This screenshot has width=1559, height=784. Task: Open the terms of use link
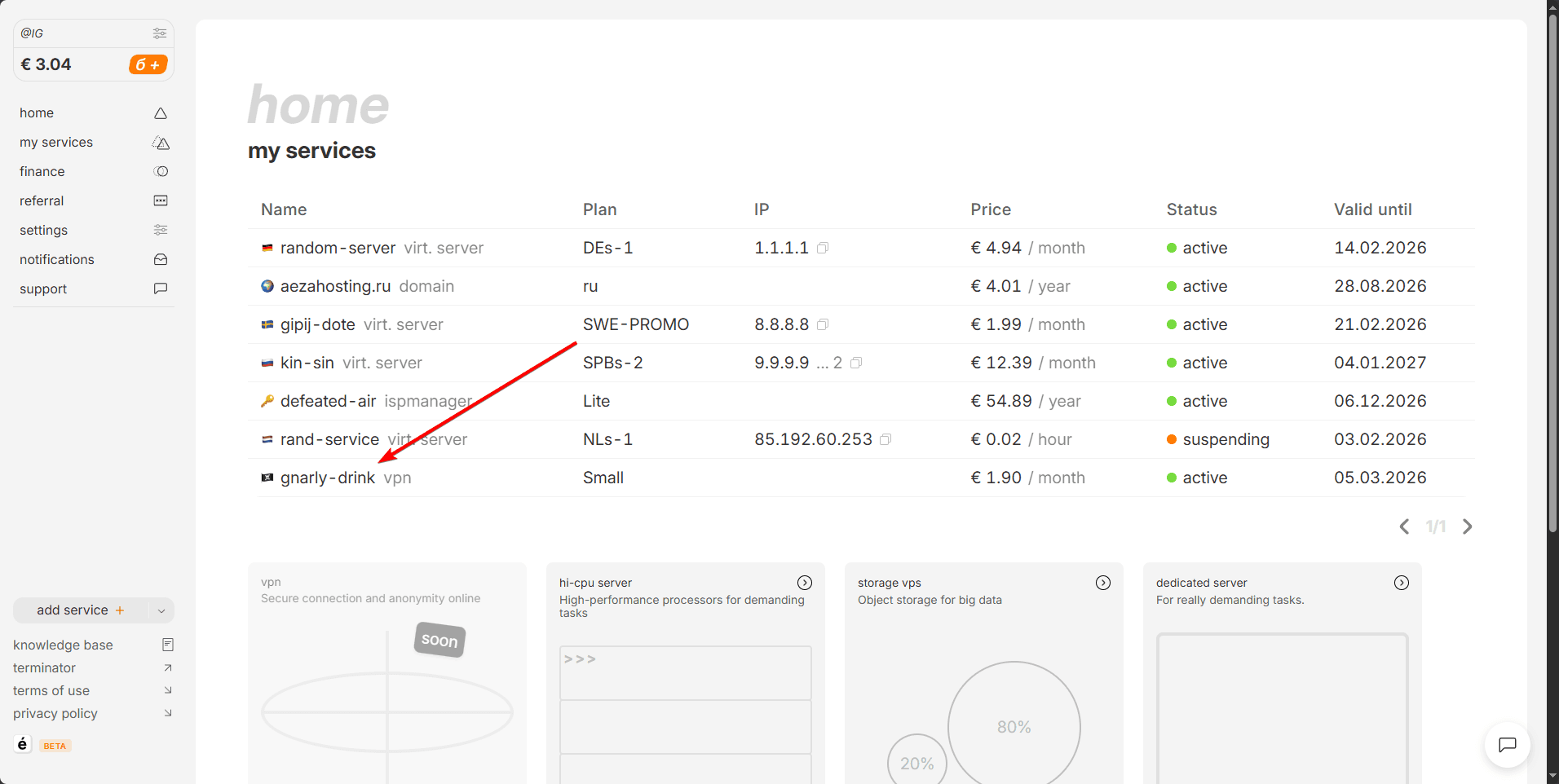pos(51,690)
